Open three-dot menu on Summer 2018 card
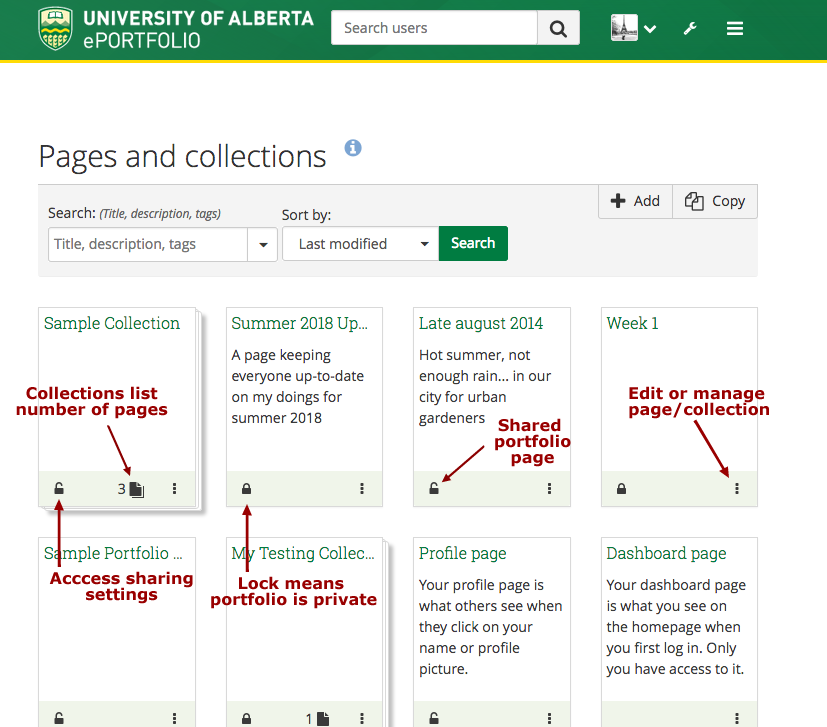This screenshot has width=827, height=727. click(x=362, y=489)
